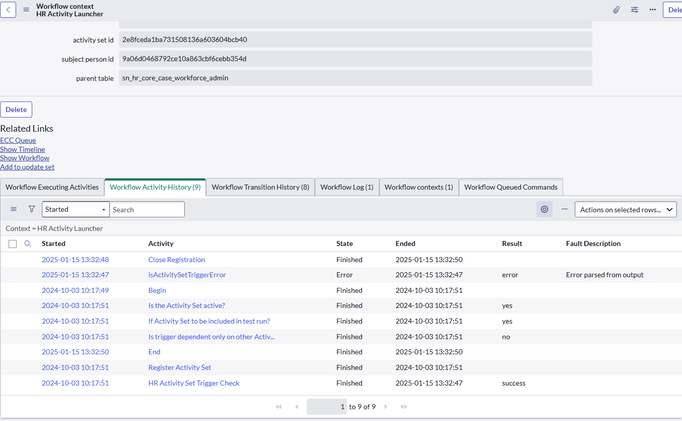Viewport: 682px width, 421px height.
Task: Collapse the list with the minus icon
Action: (x=564, y=209)
